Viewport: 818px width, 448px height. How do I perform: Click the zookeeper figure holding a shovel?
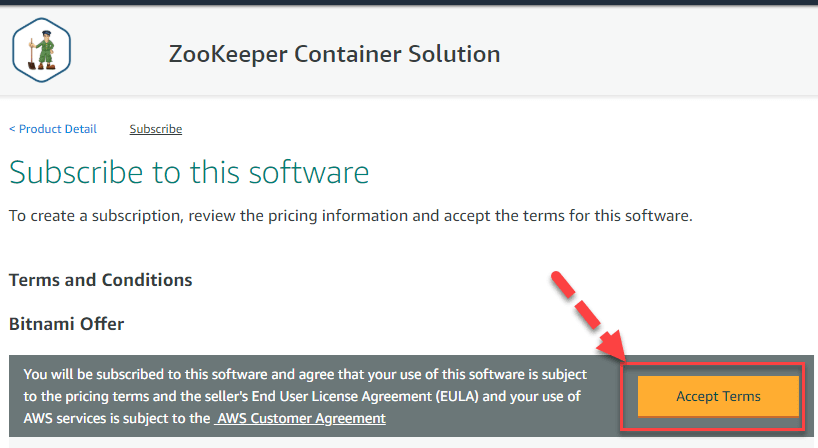[42, 54]
